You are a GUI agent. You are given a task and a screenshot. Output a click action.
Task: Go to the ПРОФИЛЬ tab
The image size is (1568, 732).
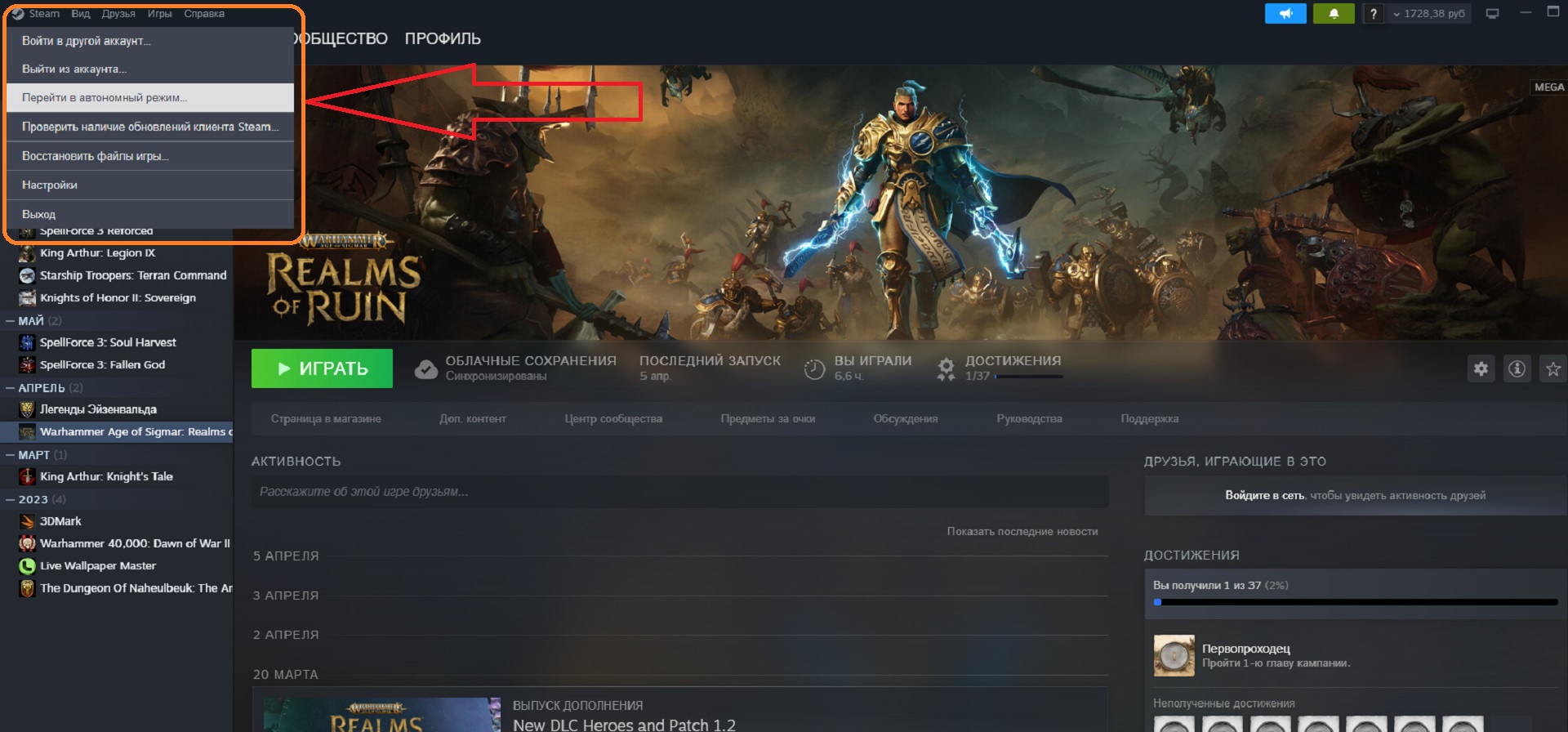click(x=443, y=38)
